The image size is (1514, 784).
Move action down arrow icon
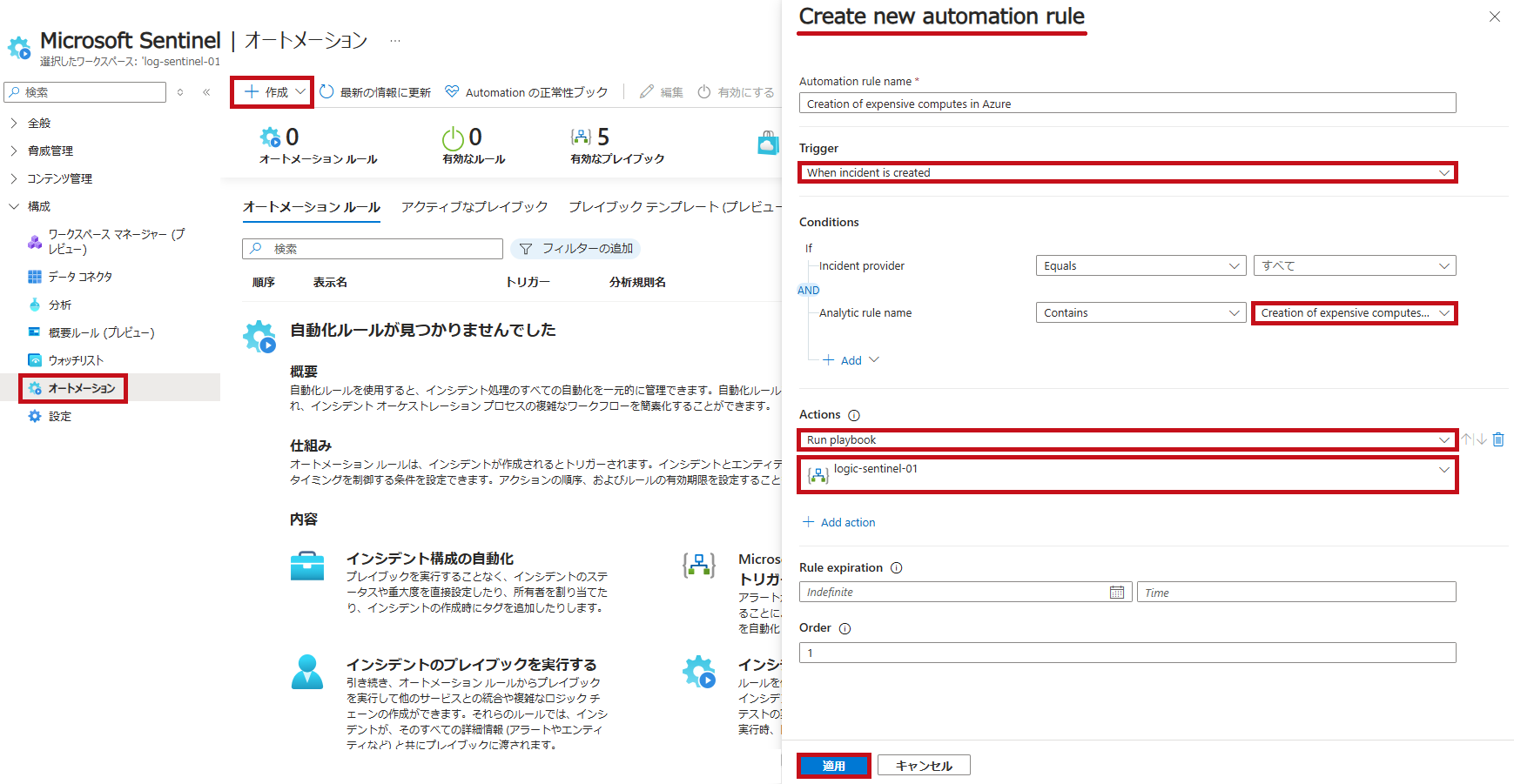click(x=1481, y=439)
